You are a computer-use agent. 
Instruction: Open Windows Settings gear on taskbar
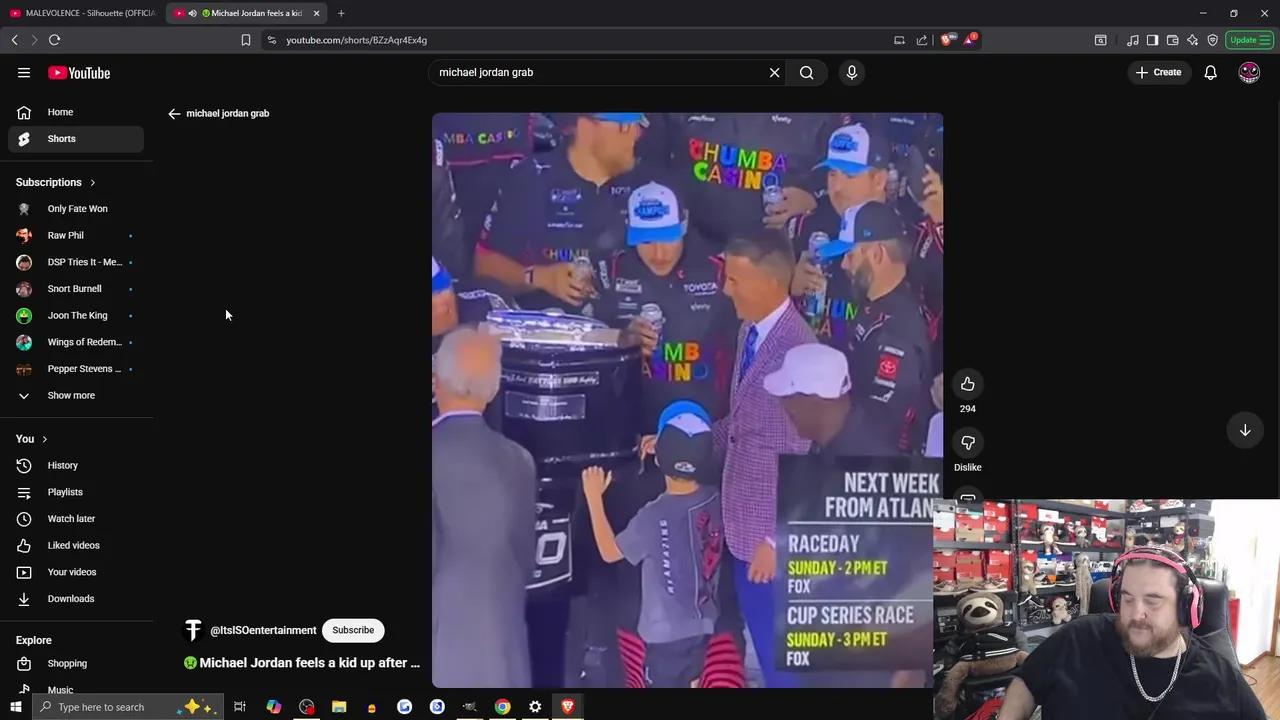click(535, 707)
